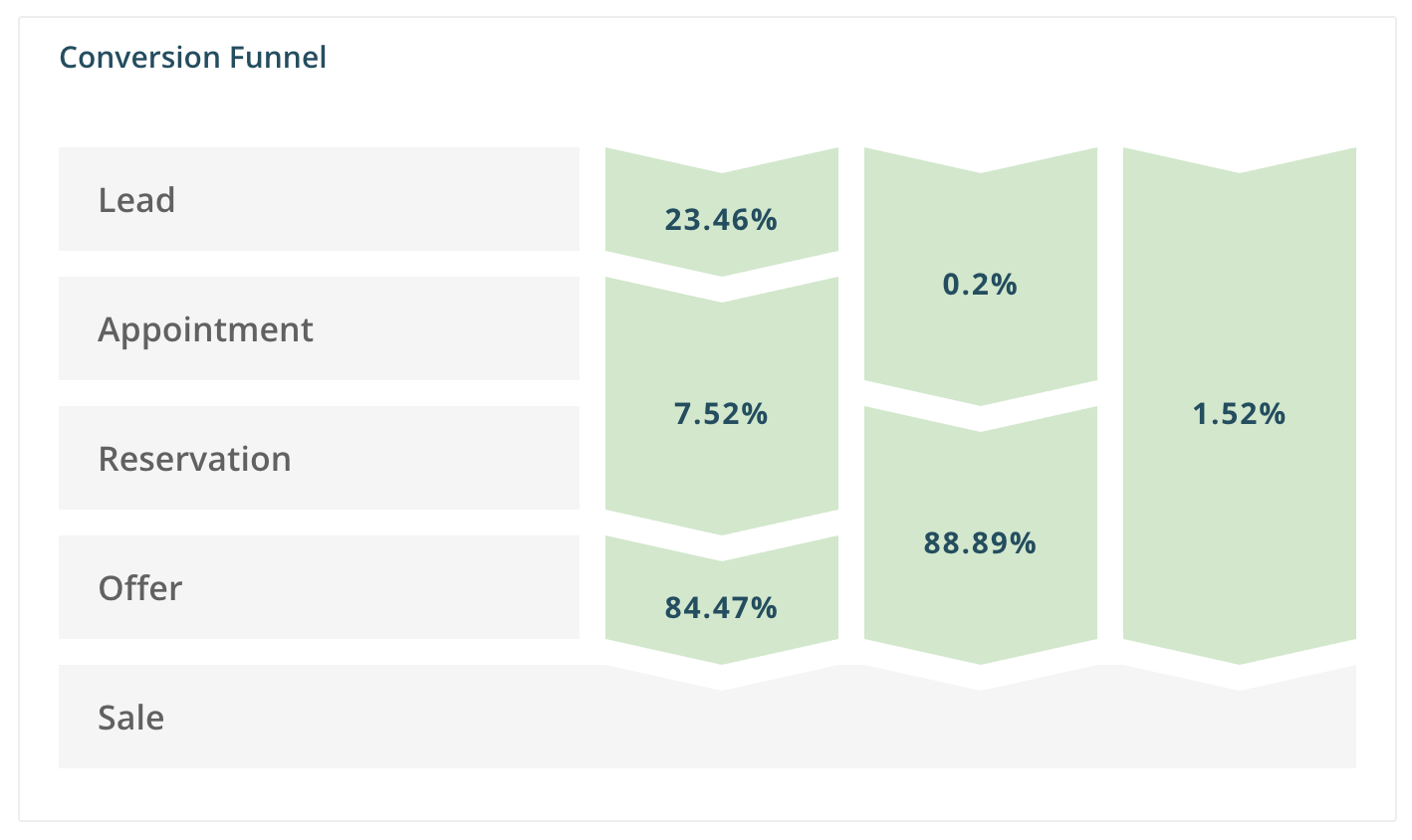Open the 7.52% conversion segment

[x=721, y=413]
